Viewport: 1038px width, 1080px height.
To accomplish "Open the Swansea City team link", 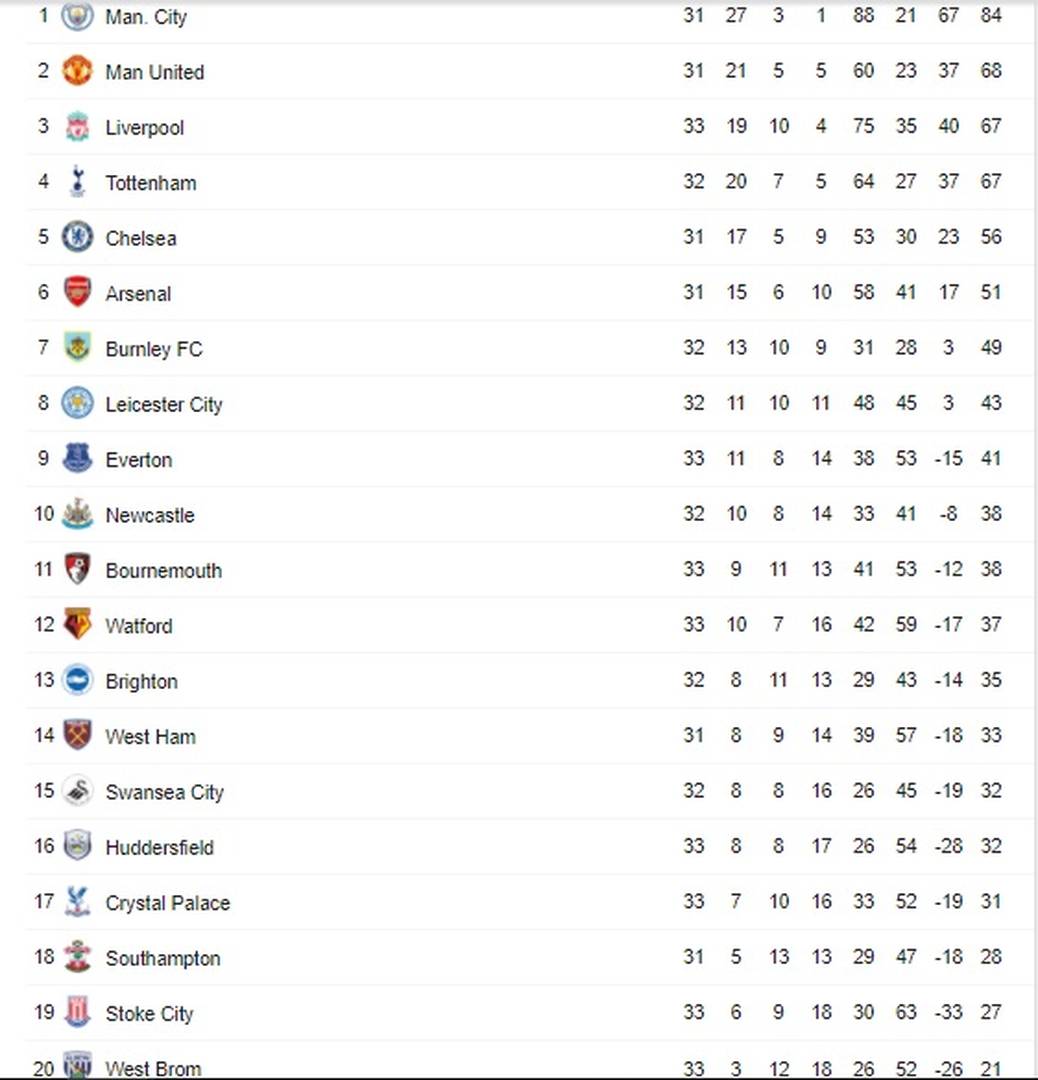I will [164, 792].
